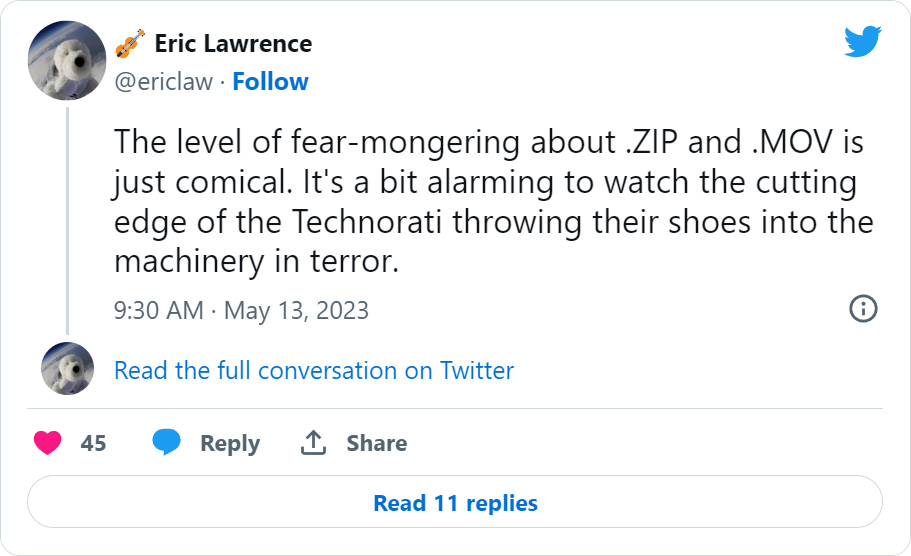Click the blue reply bubble icon
Screen dimensions: 911x556
pos(166,443)
